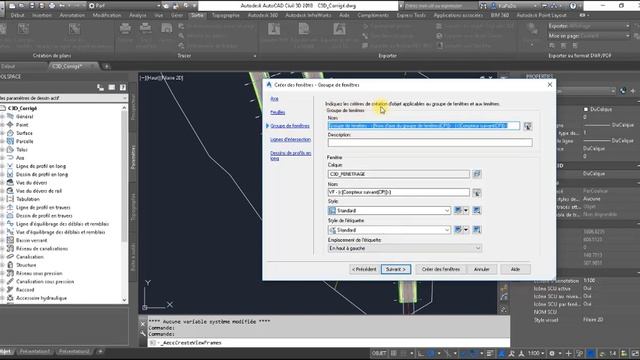Click the workspace gear icon in status bar

(x=552, y=353)
